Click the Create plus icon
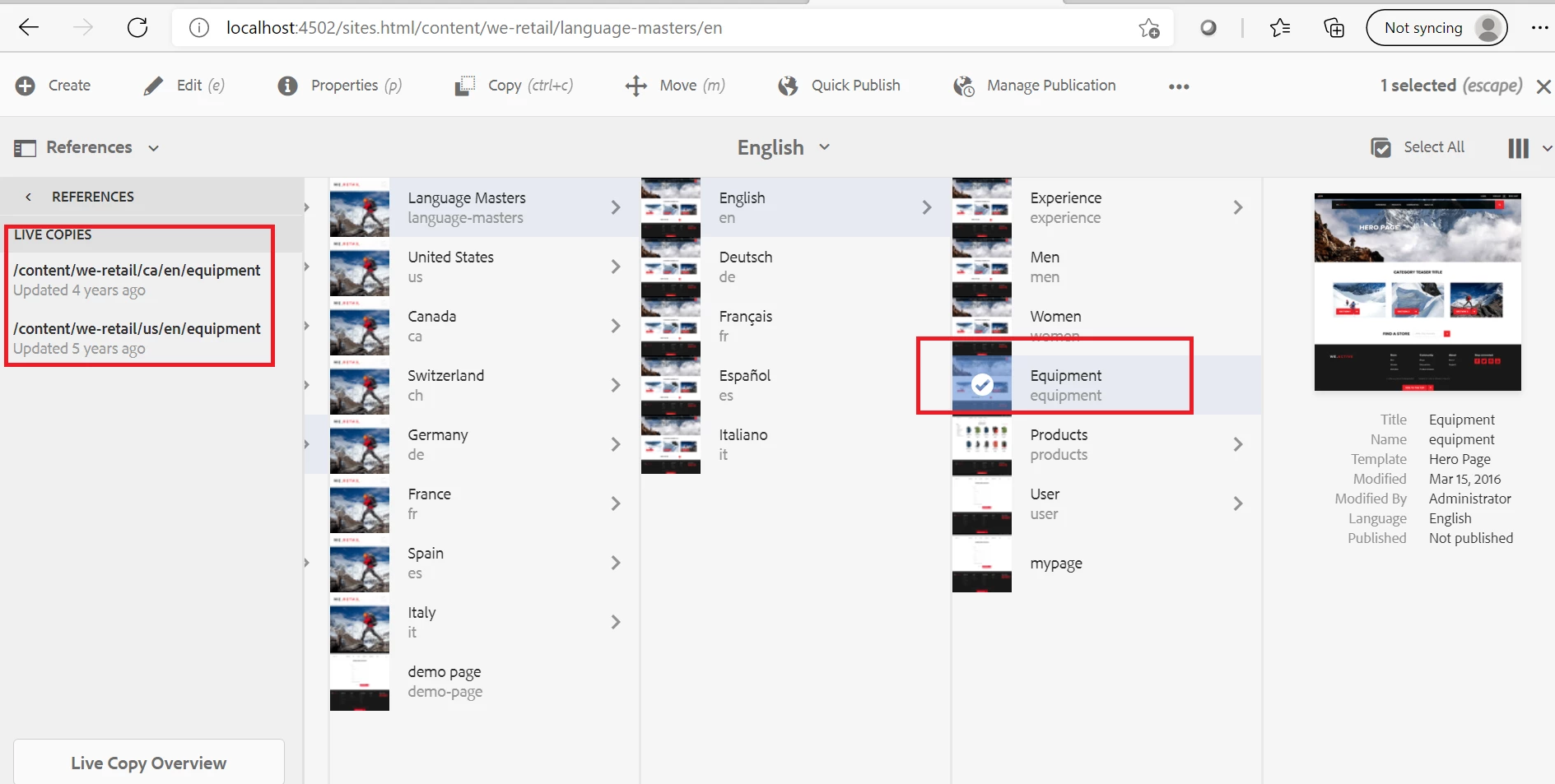This screenshot has width=1555, height=784. pyautogui.click(x=26, y=86)
